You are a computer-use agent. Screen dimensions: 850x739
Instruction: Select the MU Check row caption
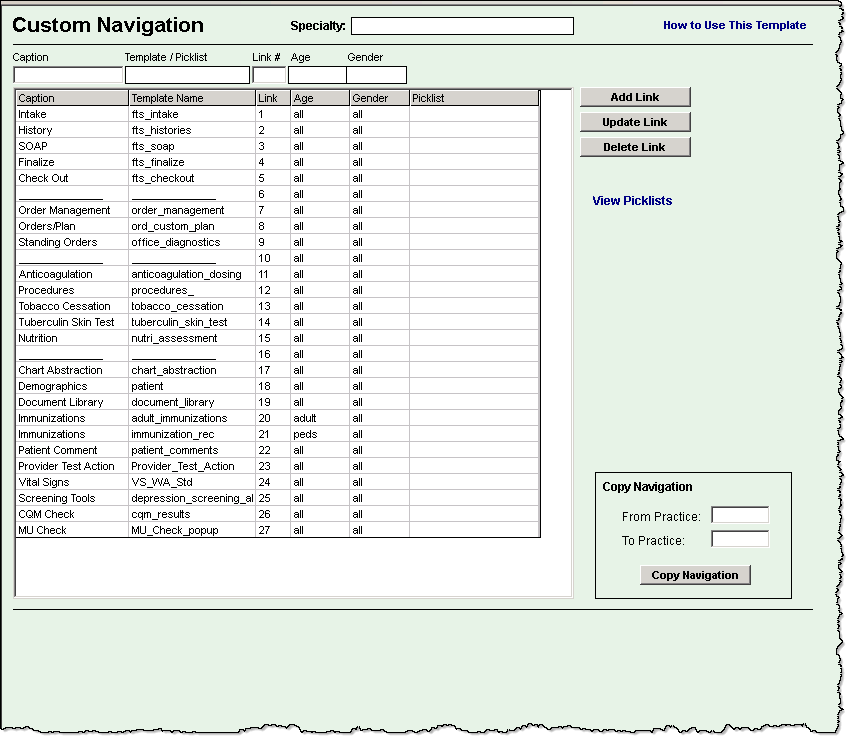(42, 530)
